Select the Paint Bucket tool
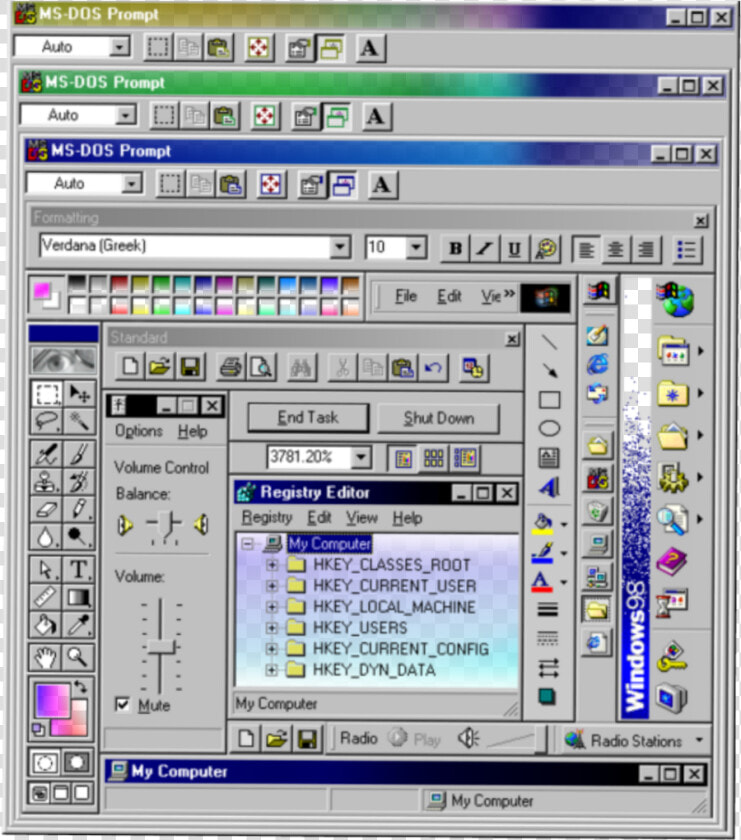This screenshot has height=840, width=741. (46, 625)
